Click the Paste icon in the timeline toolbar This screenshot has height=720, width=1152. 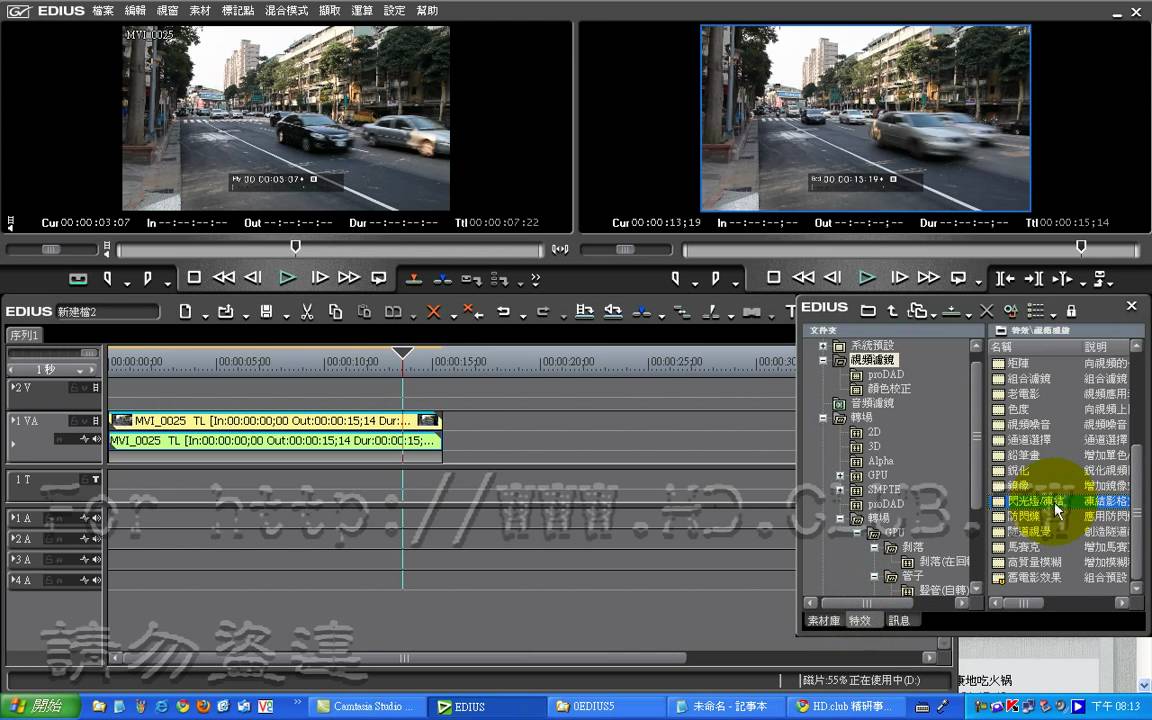(364, 312)
